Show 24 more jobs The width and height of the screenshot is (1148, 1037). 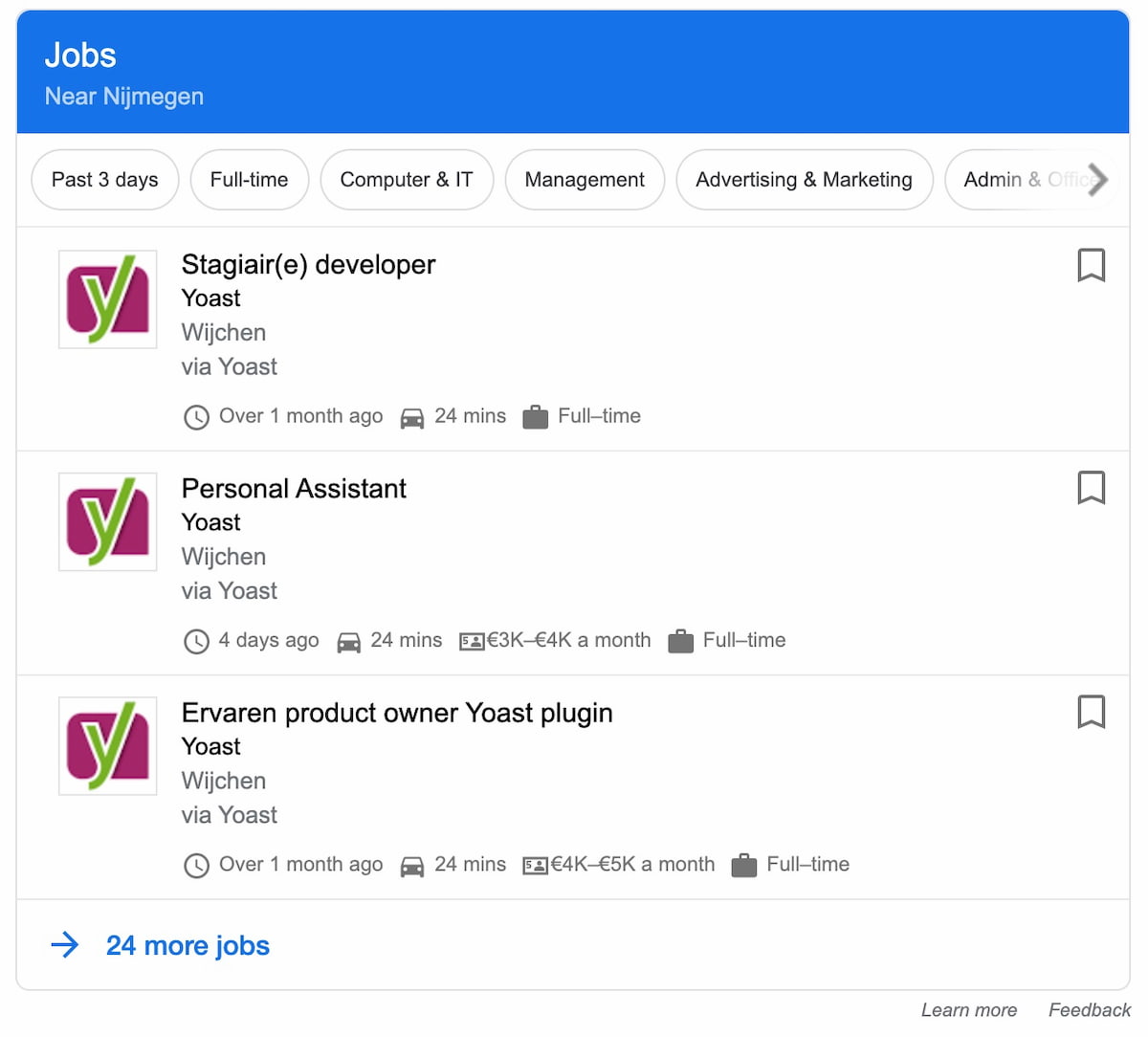188,946
